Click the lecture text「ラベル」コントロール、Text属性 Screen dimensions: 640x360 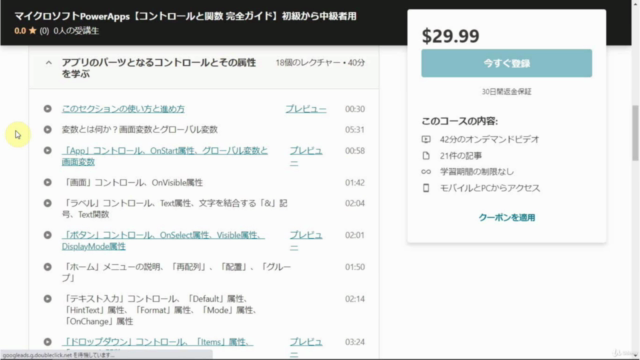coord(175,209)
